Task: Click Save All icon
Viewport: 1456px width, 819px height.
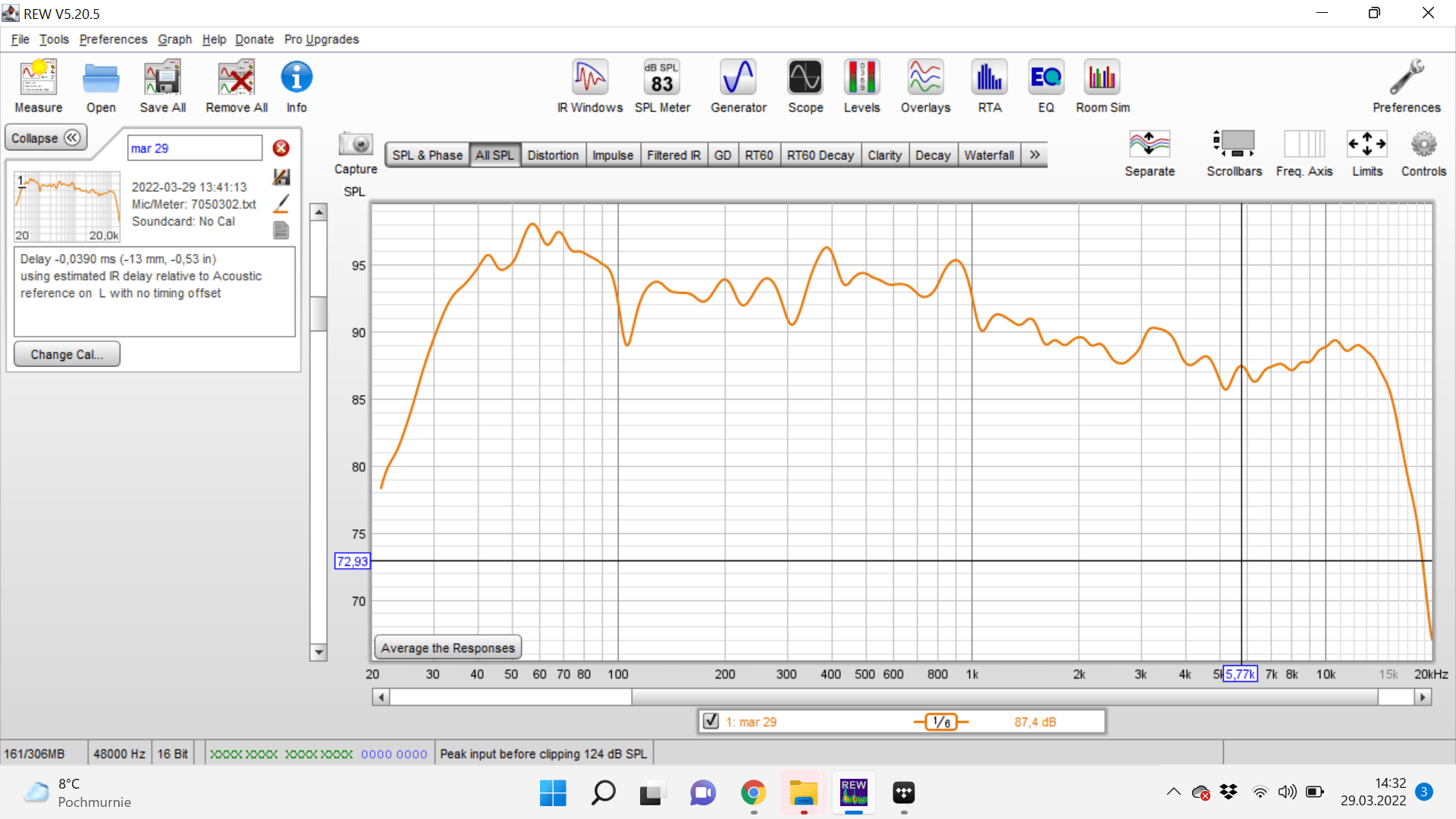Action: coord(162,78)
